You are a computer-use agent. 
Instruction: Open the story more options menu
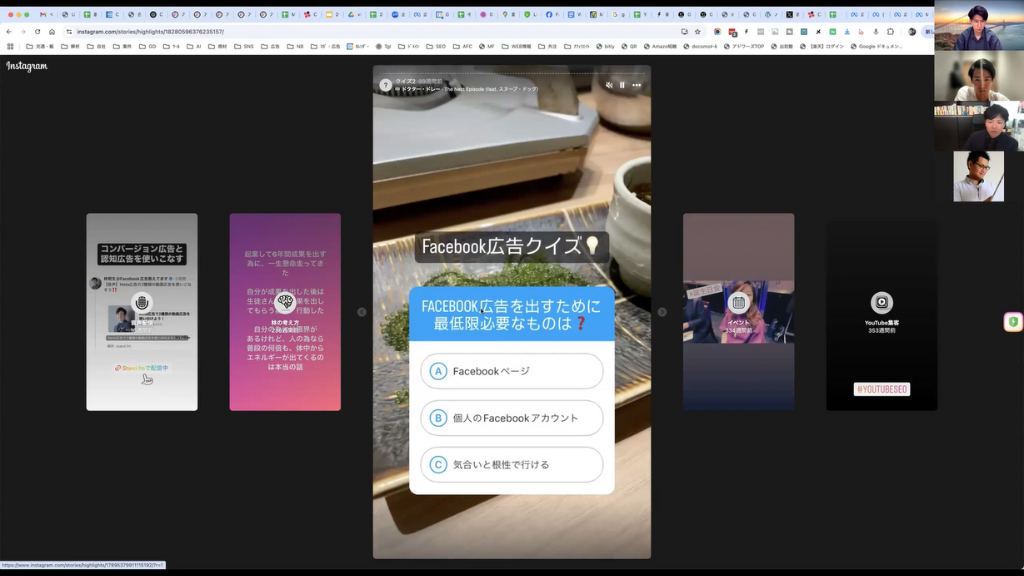(x=637, y=85)
